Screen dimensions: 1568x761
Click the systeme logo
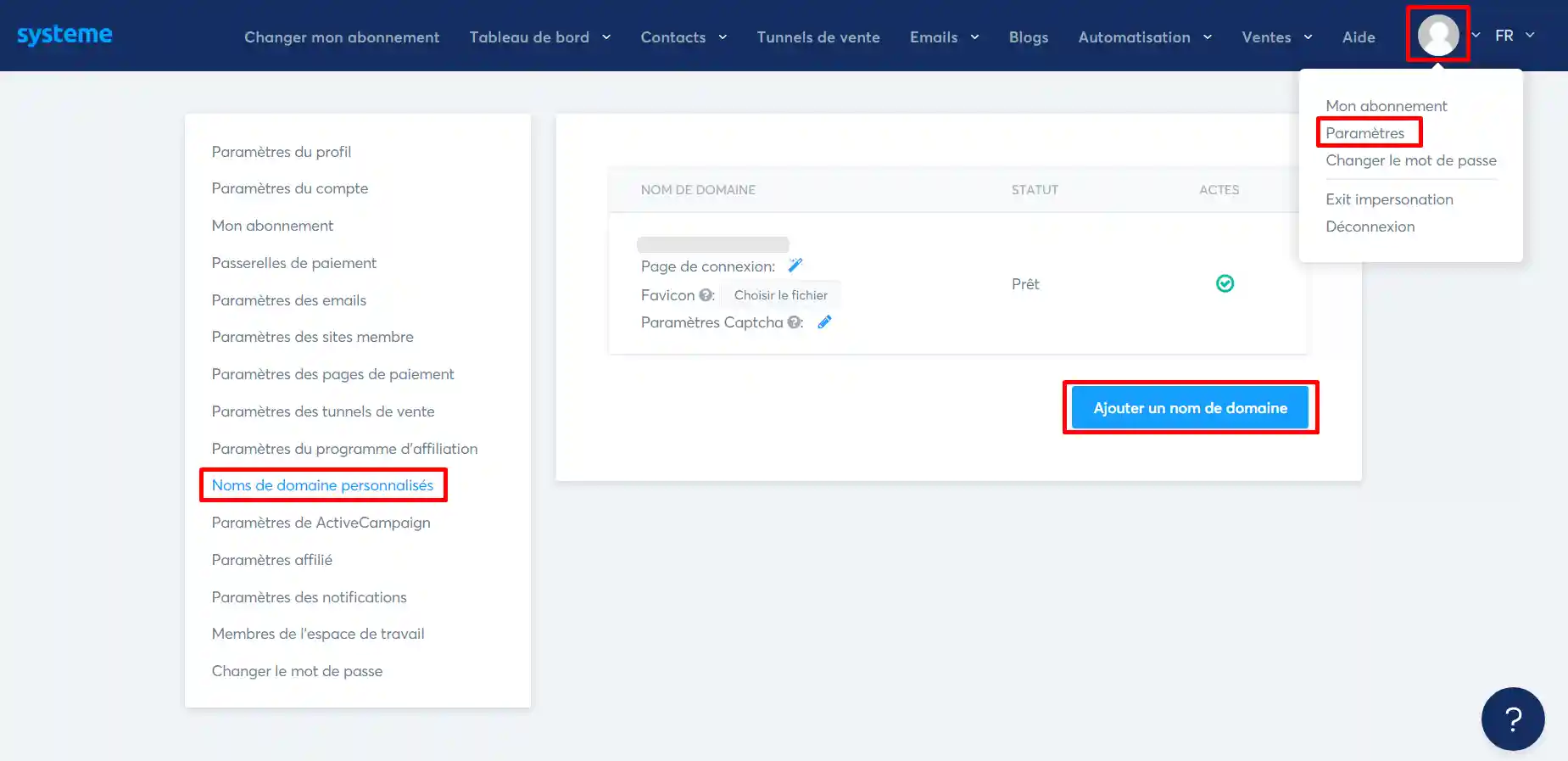(64, 35)
